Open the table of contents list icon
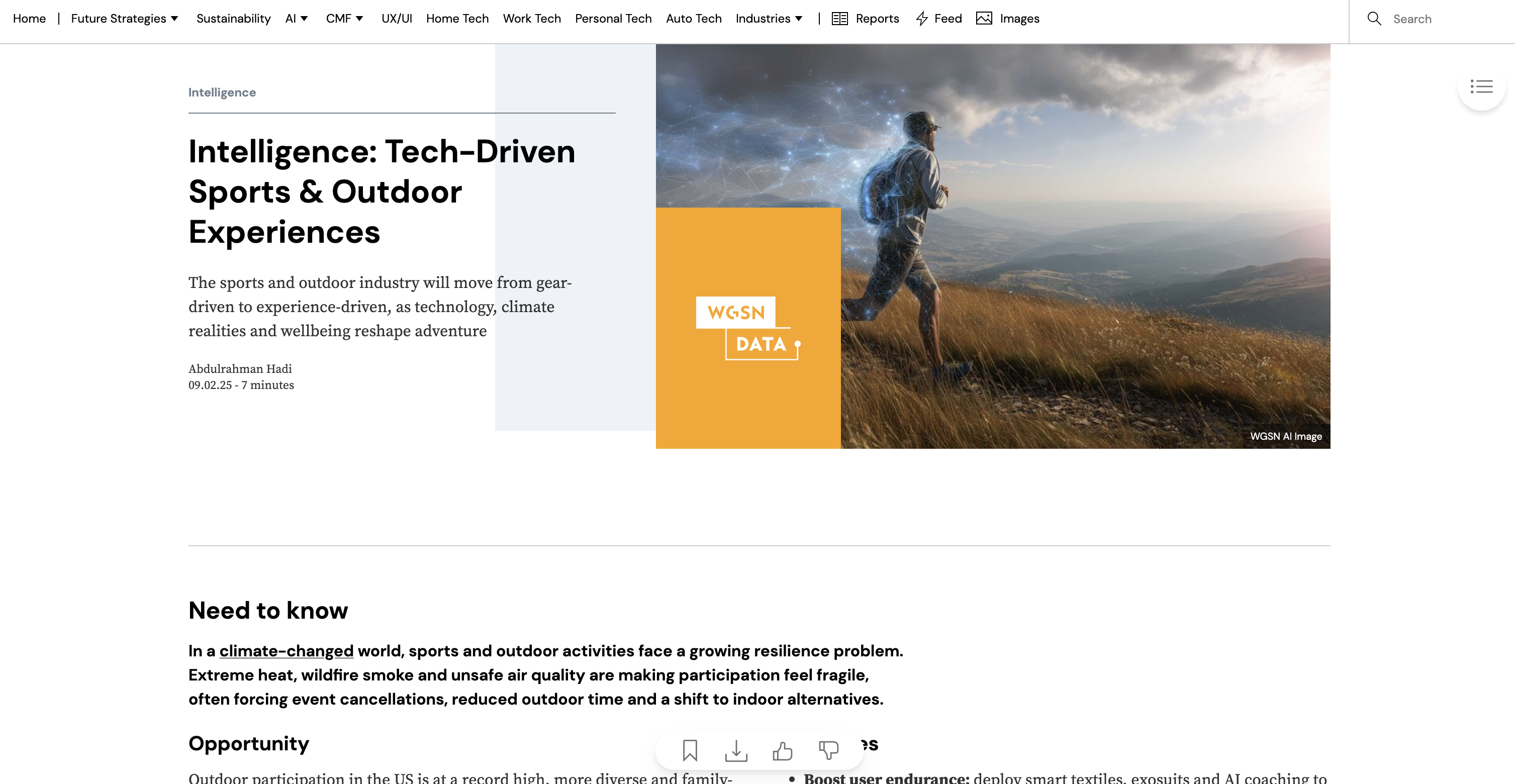 pos(1481,87)
